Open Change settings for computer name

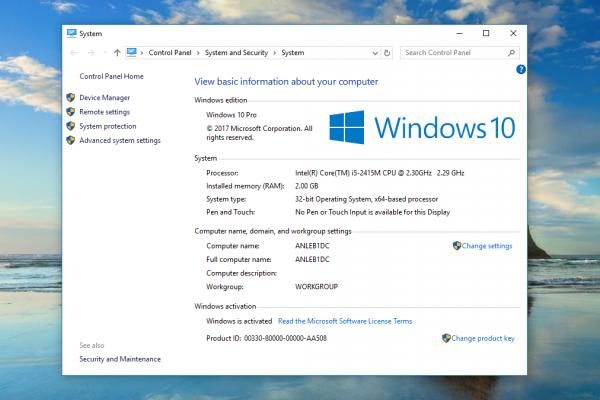click(487, 246)
